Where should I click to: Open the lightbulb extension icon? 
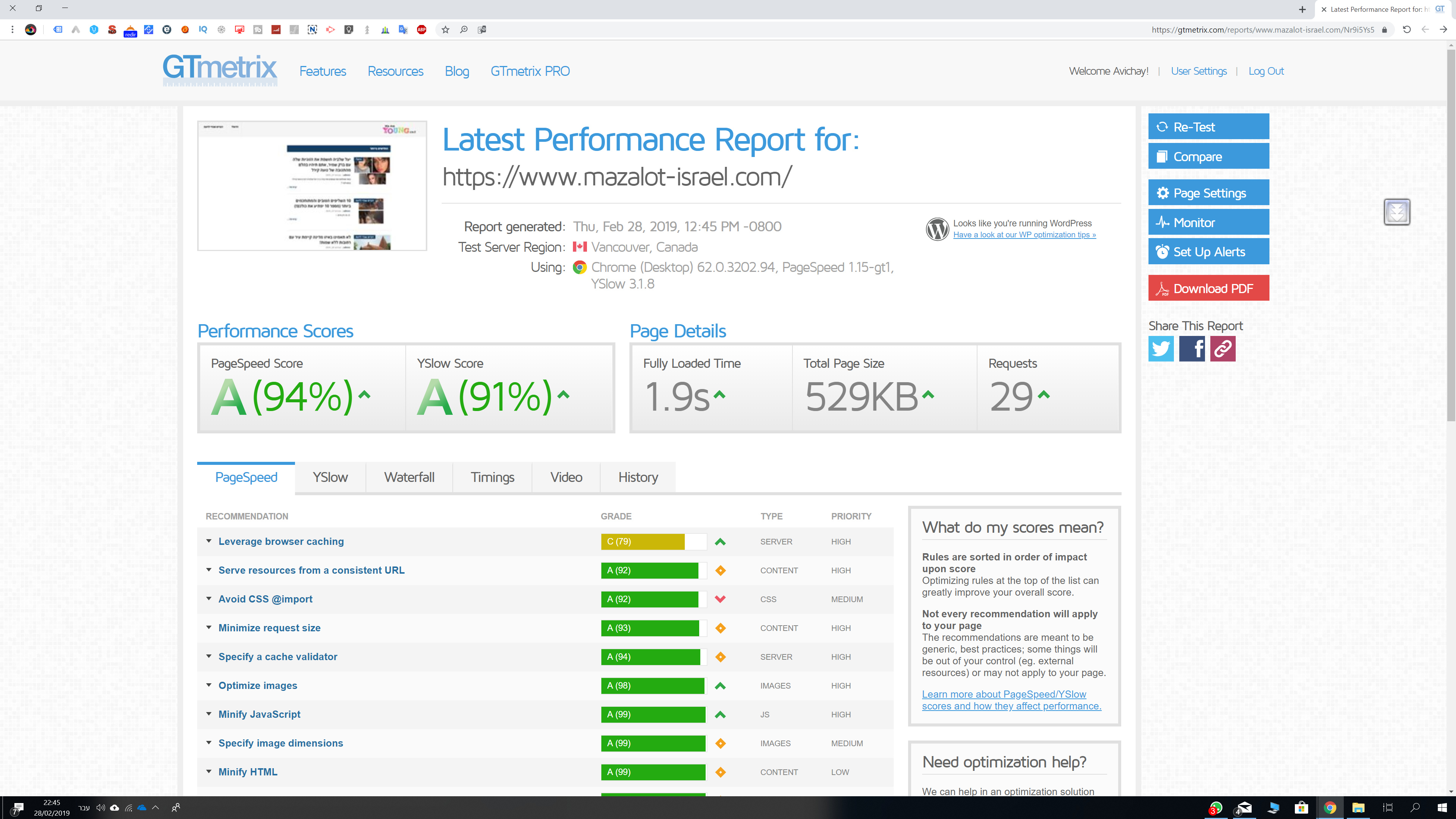(x=349, y=30)
